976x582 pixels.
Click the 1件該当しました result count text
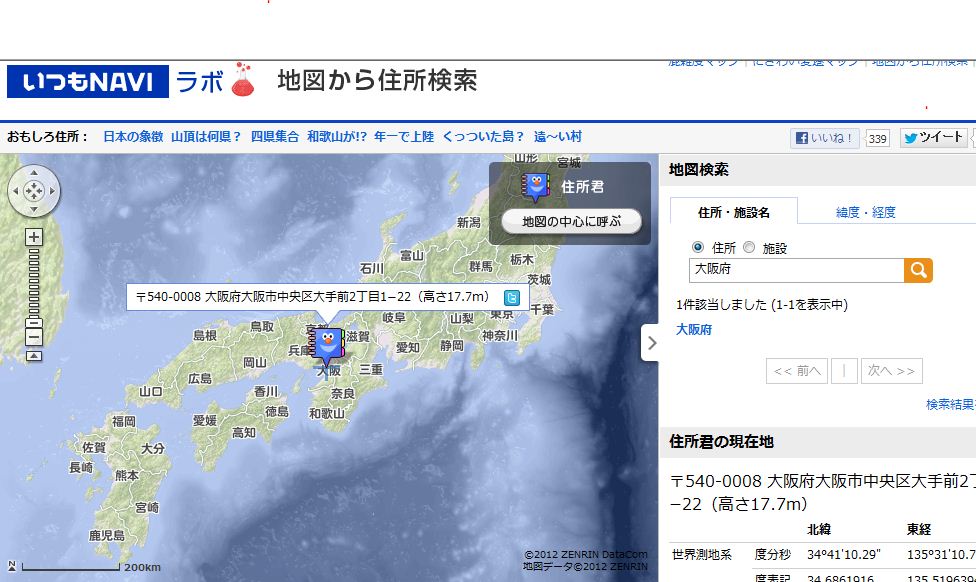pyautogui.click(x=762, y=304)
